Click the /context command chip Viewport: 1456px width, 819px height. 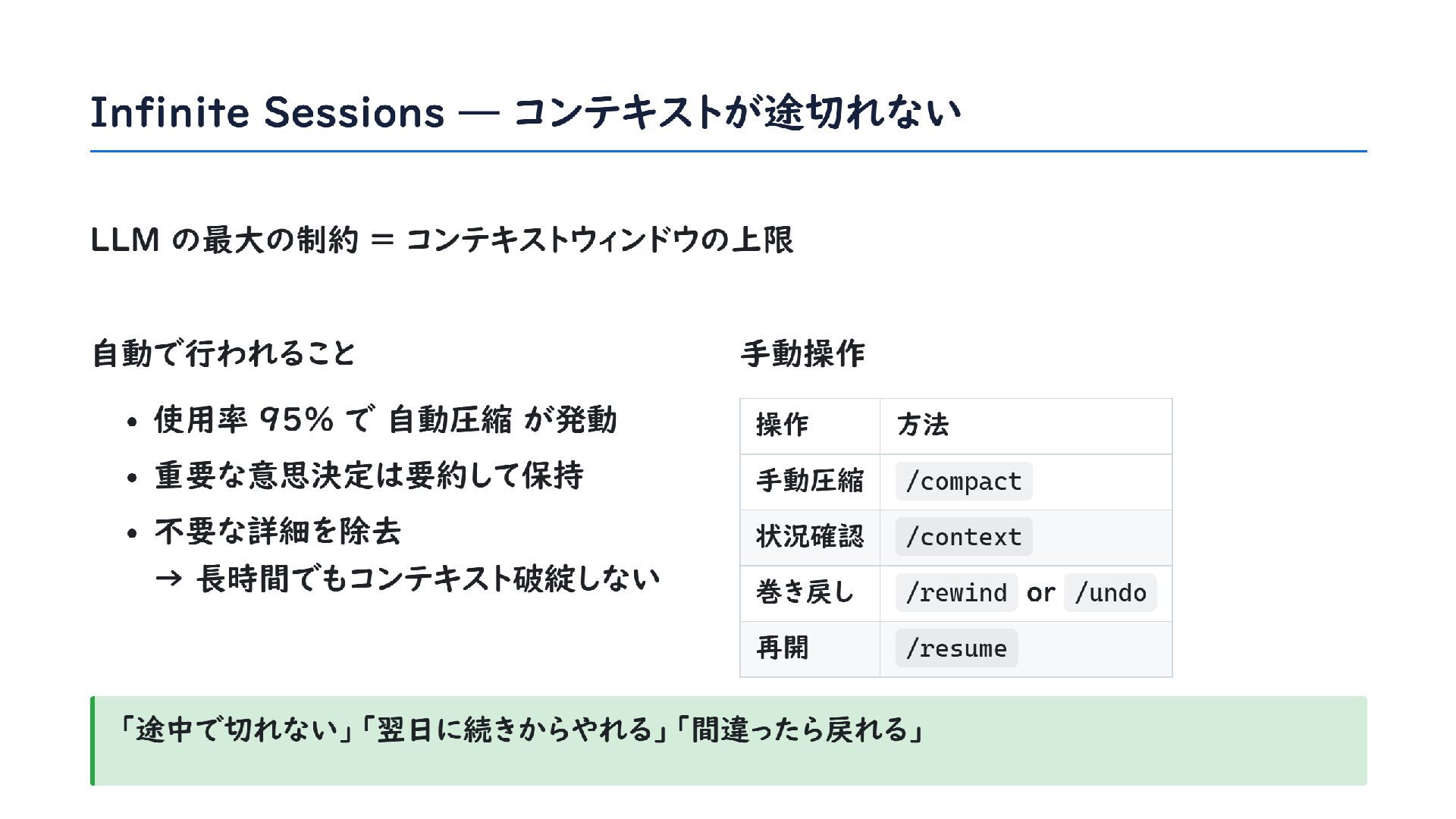(x=964, y=537)
